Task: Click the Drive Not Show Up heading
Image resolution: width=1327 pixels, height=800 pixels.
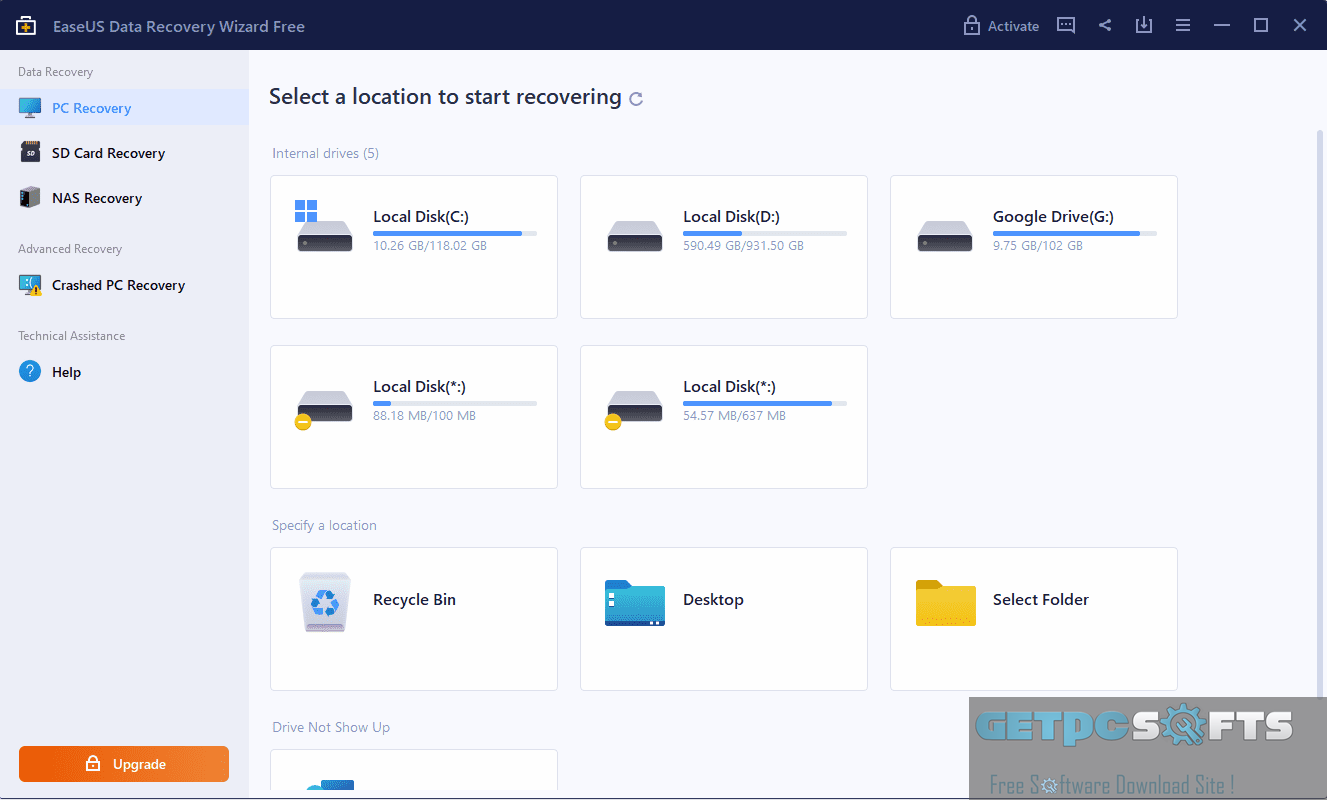Action: [331, 727]
